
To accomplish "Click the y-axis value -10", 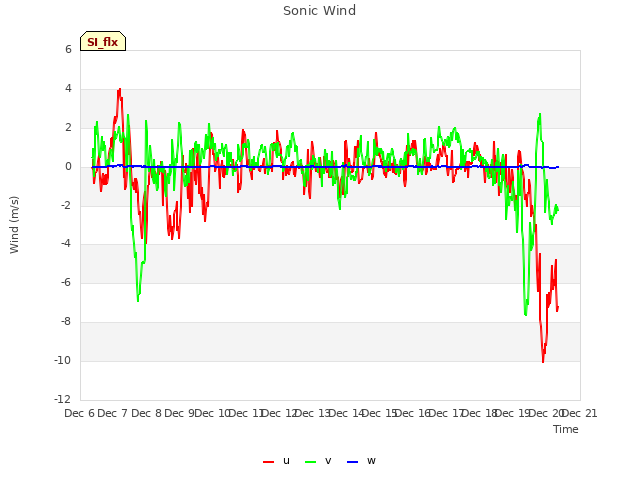I will click(62, 360).
